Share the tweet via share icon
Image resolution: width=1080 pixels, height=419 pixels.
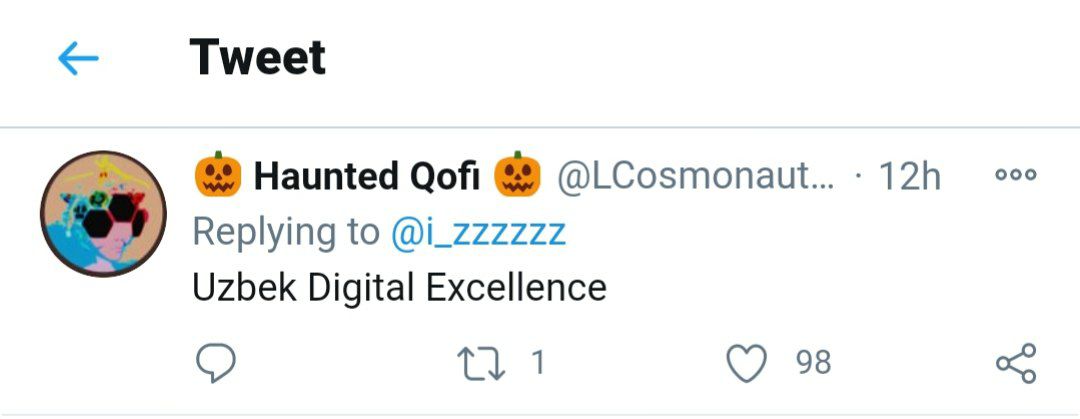(x=1016, y=363)
